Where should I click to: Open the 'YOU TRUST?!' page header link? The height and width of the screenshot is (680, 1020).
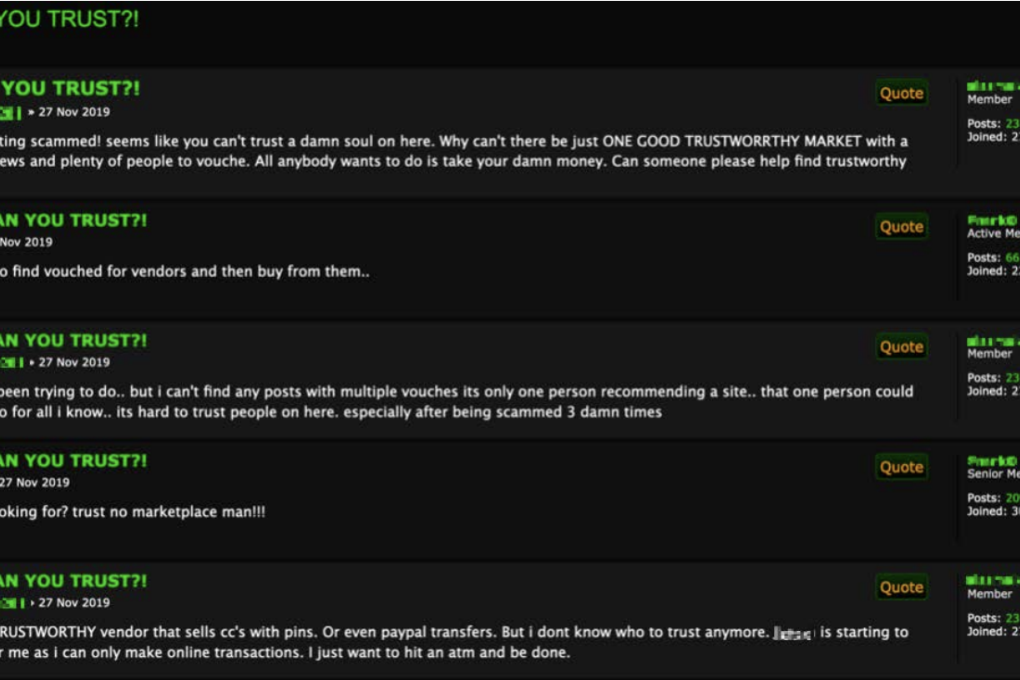[70, 17]
